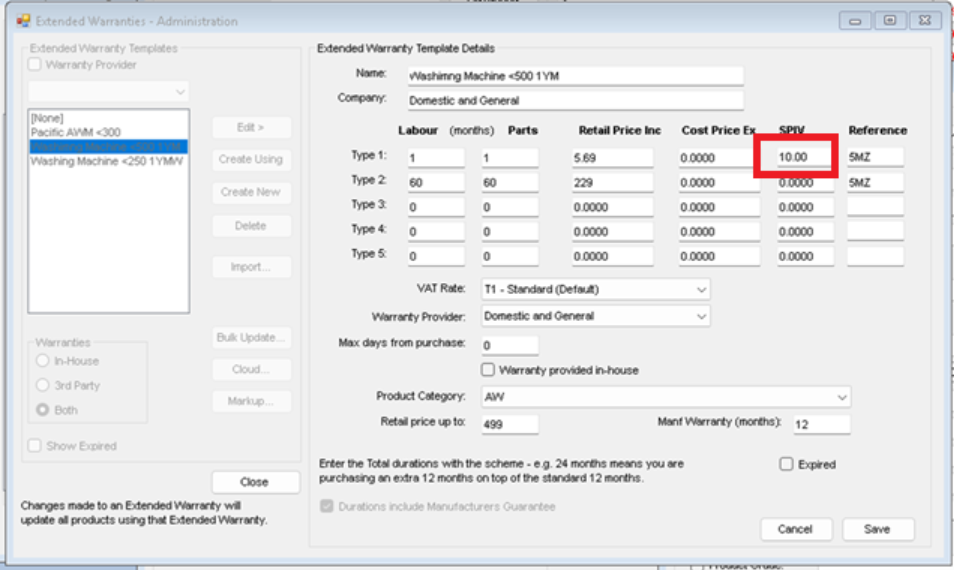Viewport: 954px width, 570px height.
Task: Select Pacific AWM <300 template
Action: (108, 132)
